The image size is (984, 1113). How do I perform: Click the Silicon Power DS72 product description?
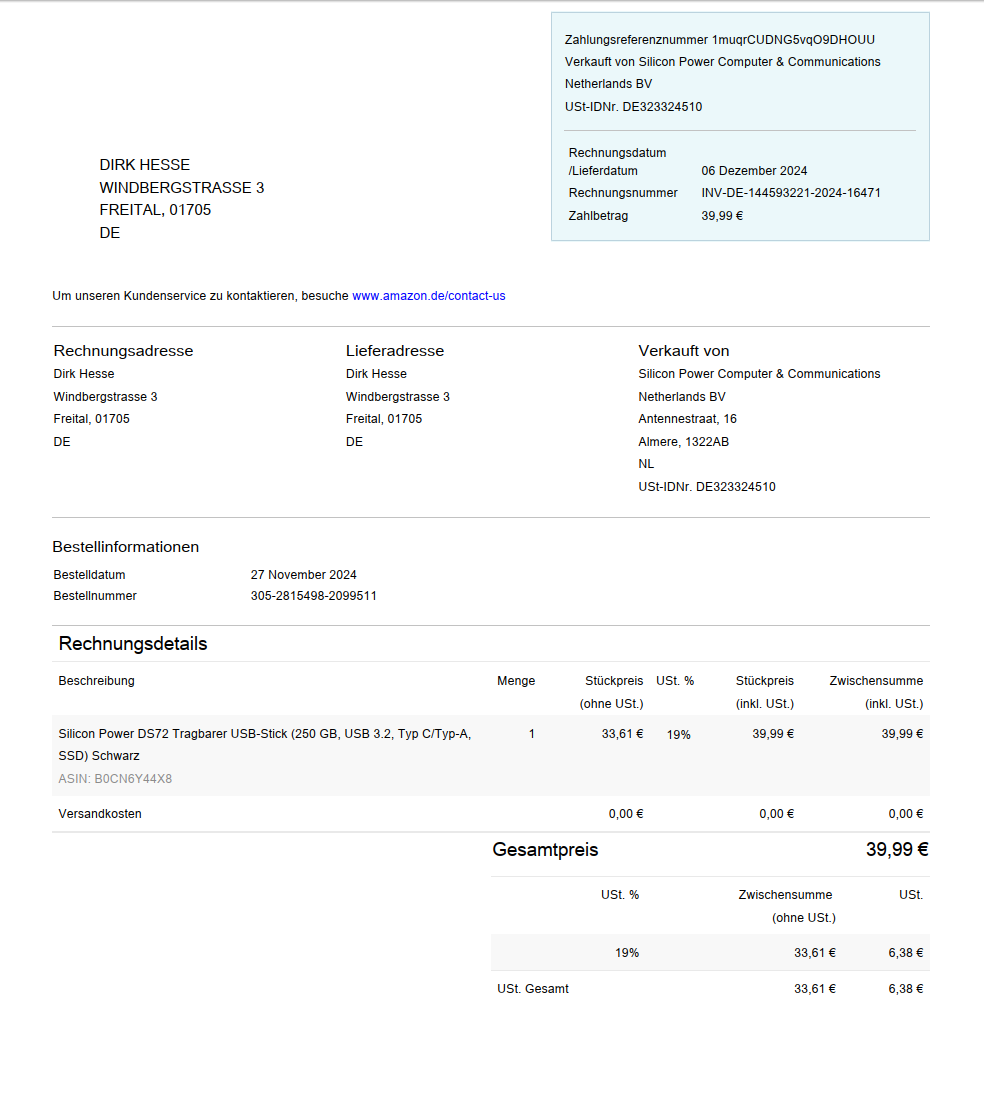point(264,744)
